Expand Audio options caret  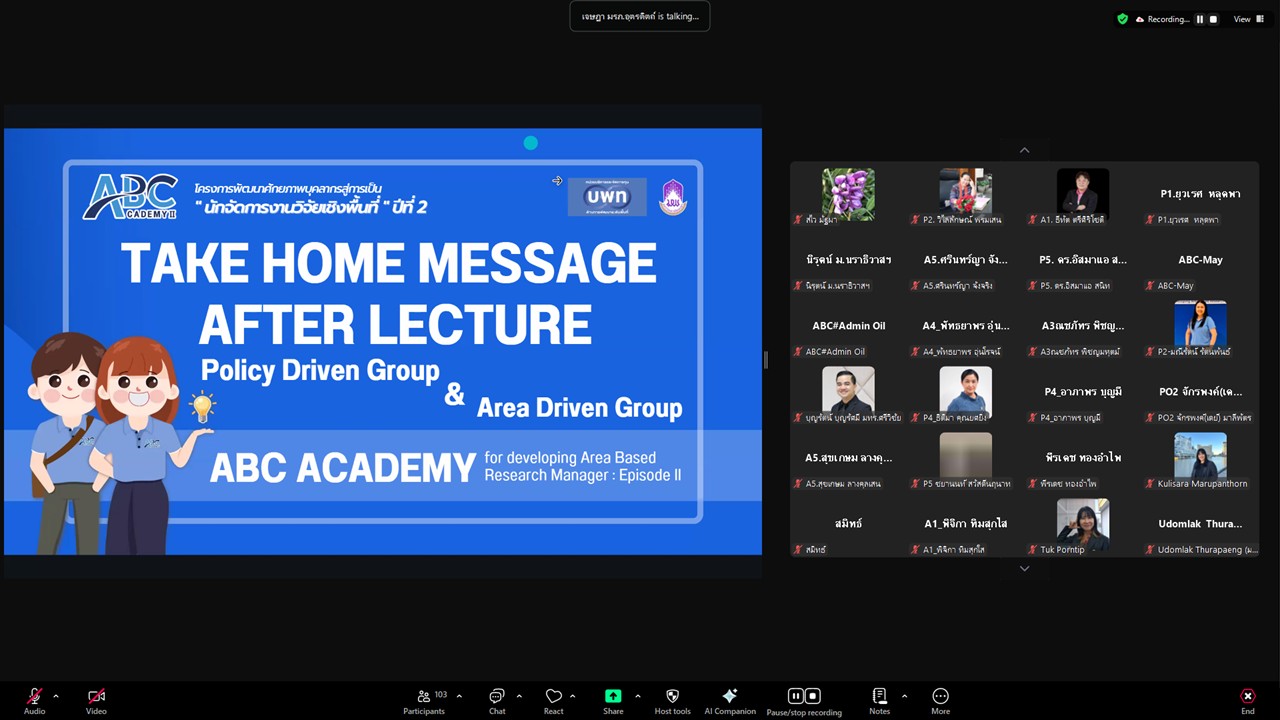click(x=56, y=696)
